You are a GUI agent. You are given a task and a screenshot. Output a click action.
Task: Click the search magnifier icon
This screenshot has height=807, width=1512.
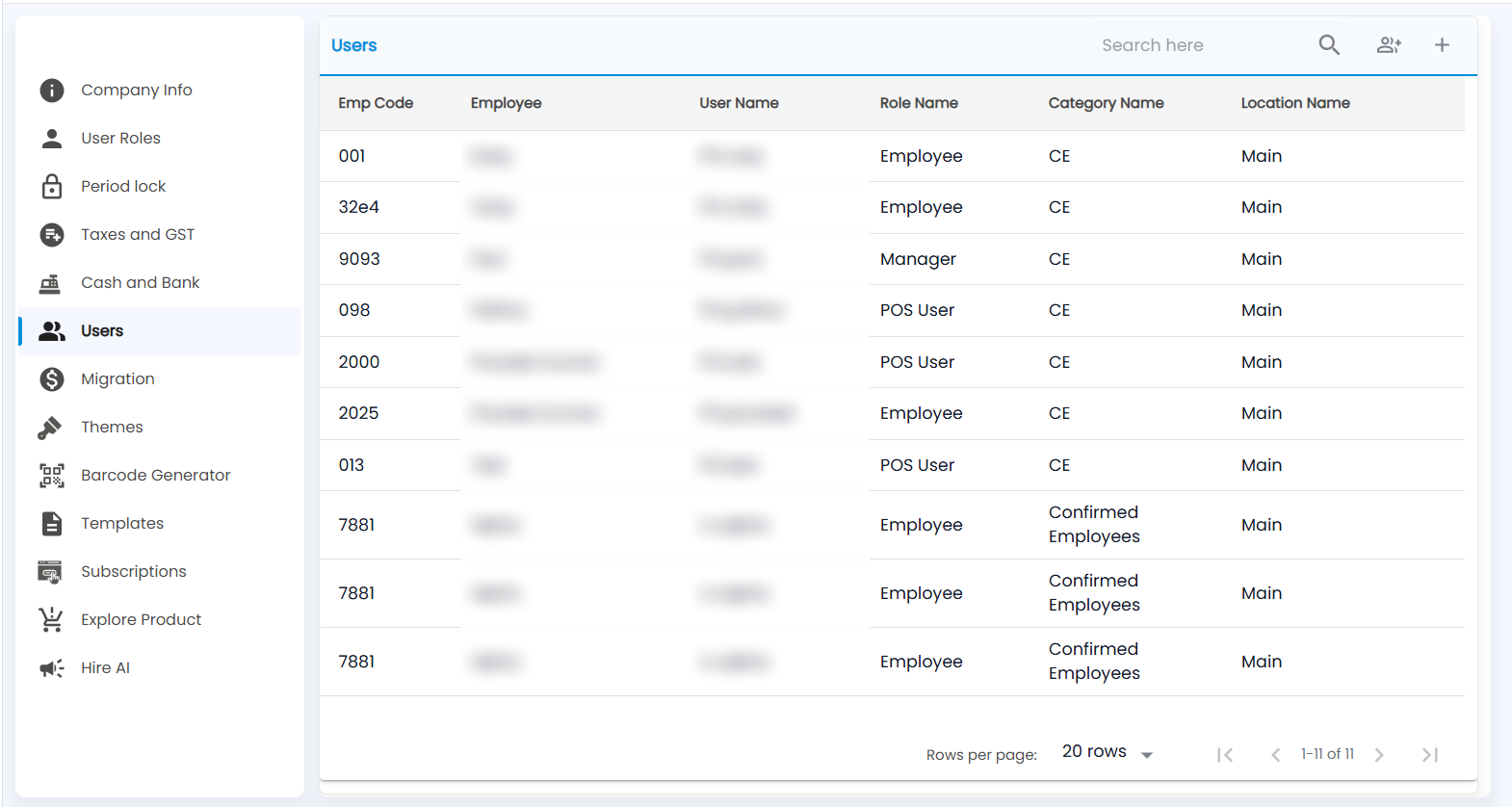[x=1329, y=45]
